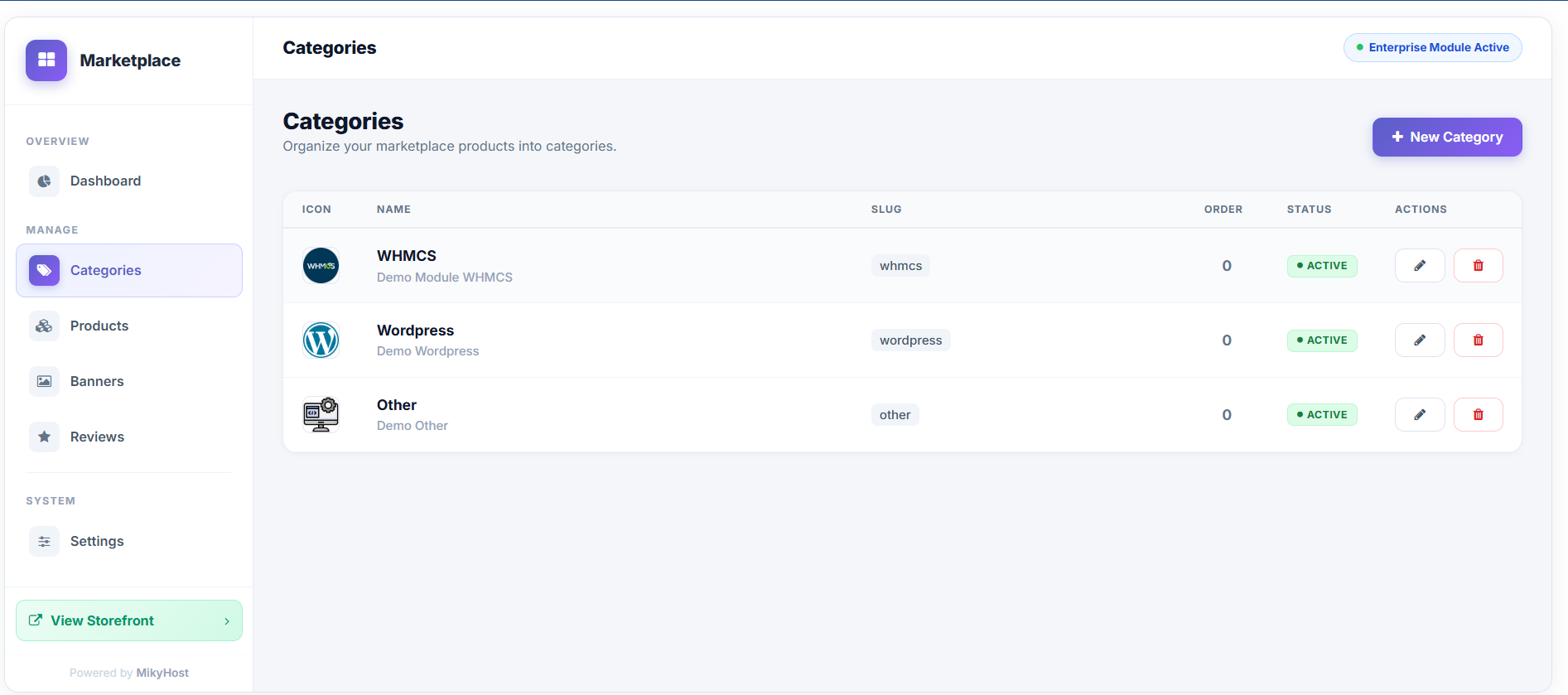Select Categories in the sidebar
Viewport: 1568px width, 695px height.
point(129,270)
